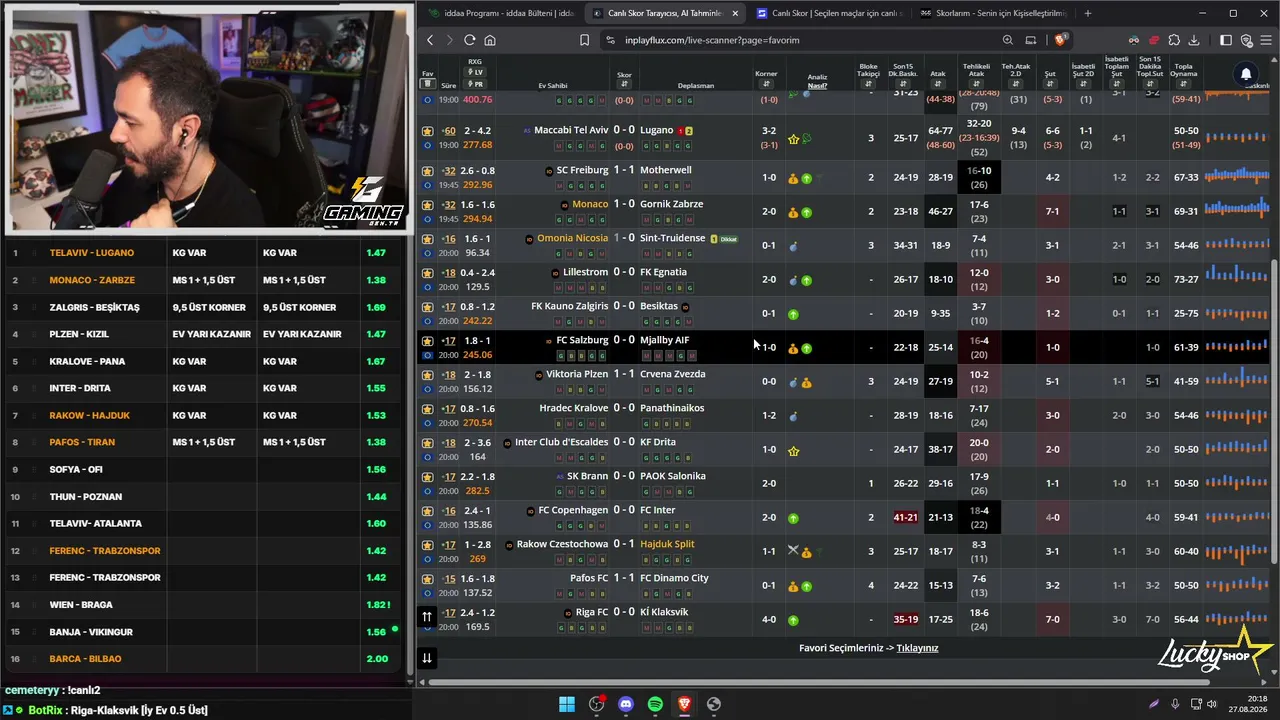The width and height of the screenshot is (1280, 720).
Task: Click the page vertical scrollbar
Action: pos(1274,410)
